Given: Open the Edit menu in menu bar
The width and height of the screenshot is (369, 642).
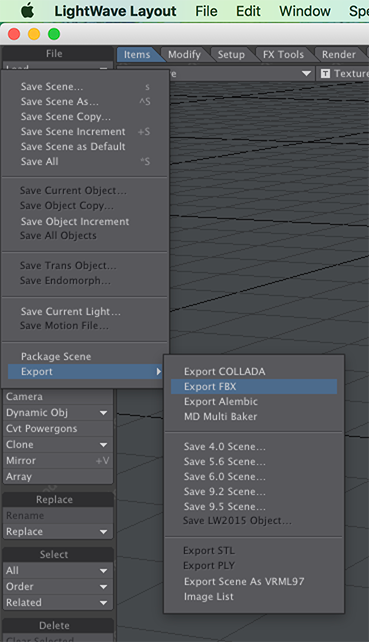Looking at the screenshot, I should 248,11.
